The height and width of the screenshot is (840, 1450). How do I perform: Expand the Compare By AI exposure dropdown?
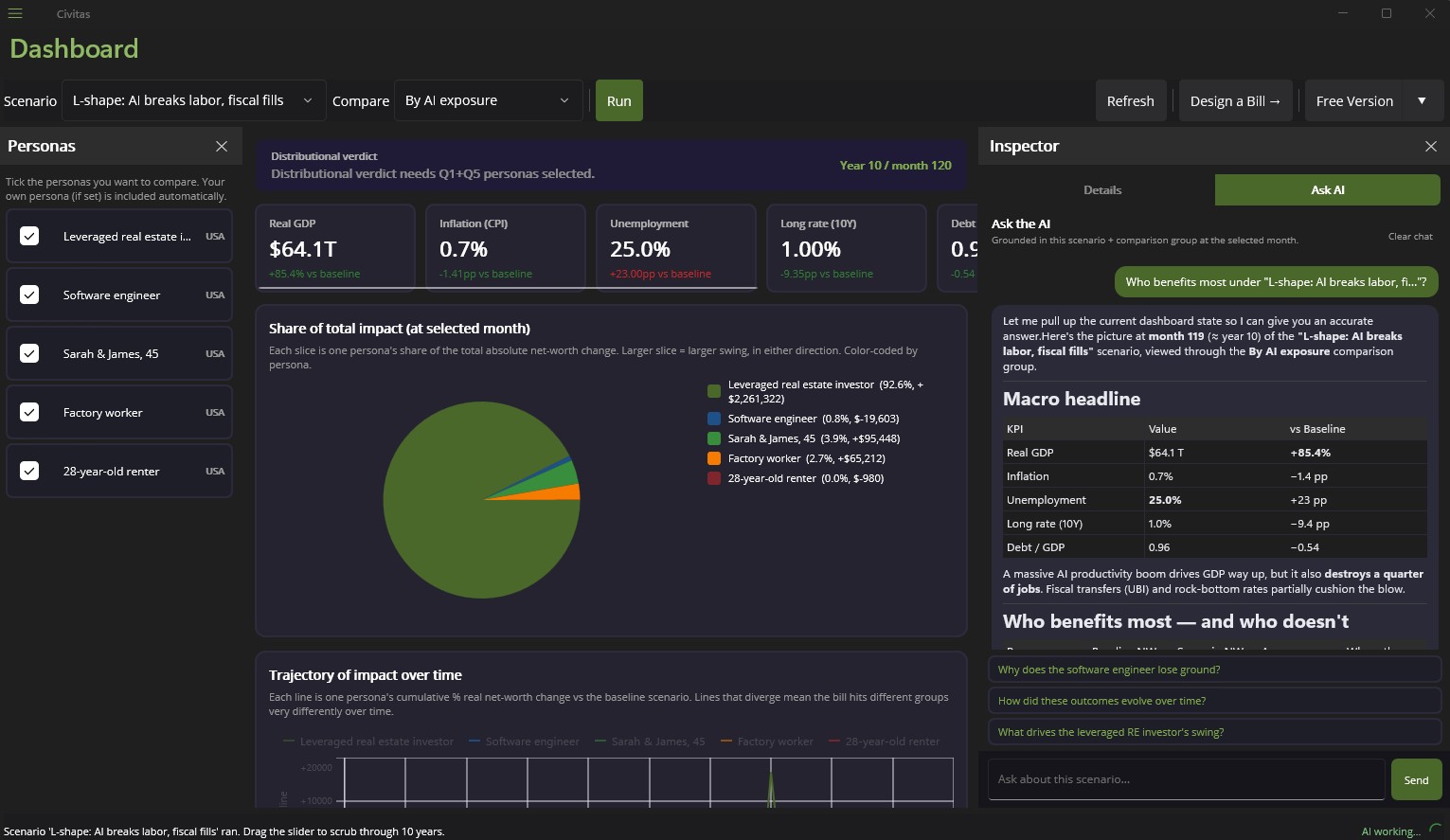(489, 100)
